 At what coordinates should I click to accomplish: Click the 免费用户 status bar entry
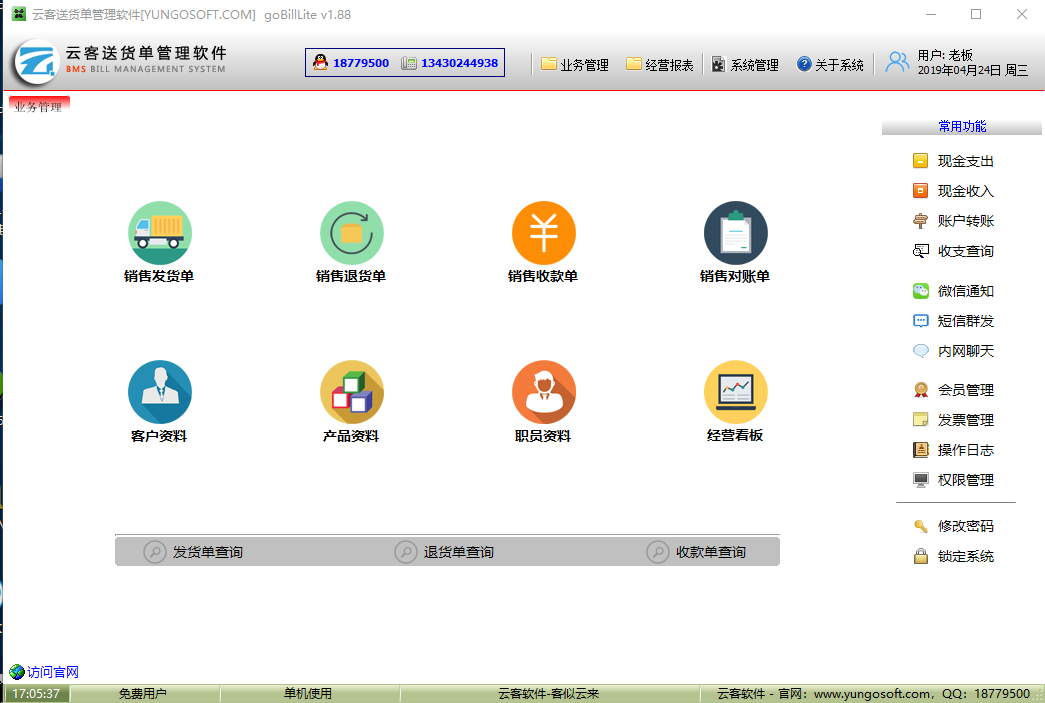pyautogui.click(x=142, y=694)
